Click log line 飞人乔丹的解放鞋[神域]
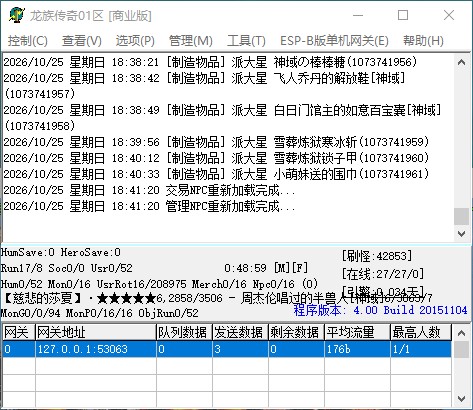This screenshot has width=473, height=410. (x=205, y=86)
